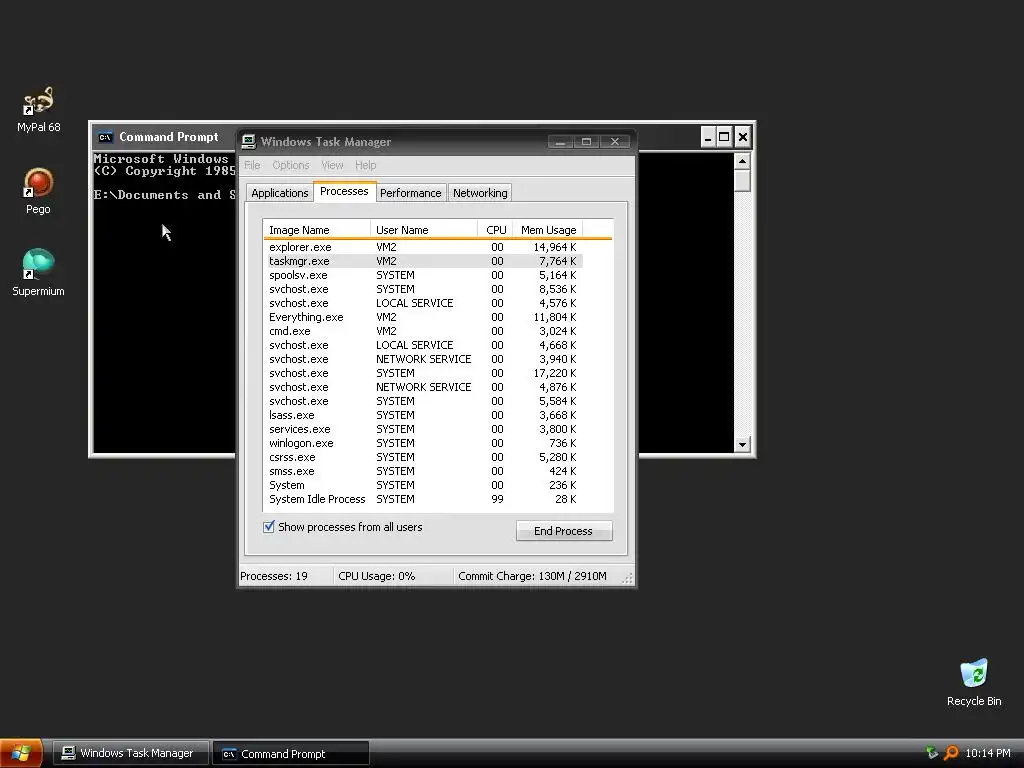Click the Command Prompt scrollbar thumb
1024x768 pixels.
click(743, 180)
